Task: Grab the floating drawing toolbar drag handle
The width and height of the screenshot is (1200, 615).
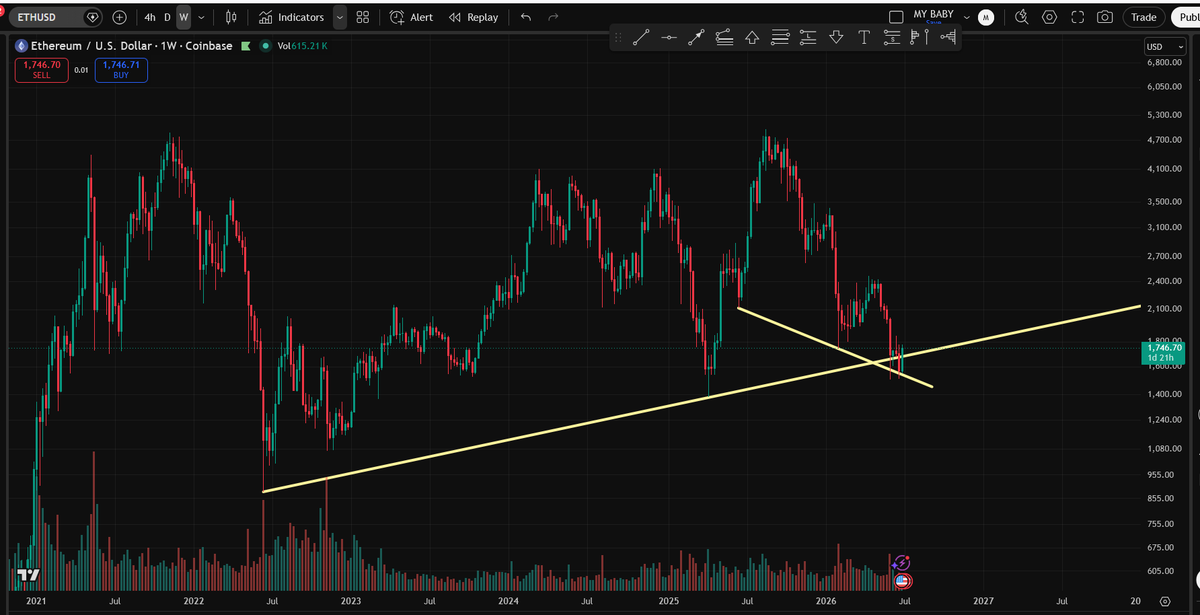Action: [617, 38]
